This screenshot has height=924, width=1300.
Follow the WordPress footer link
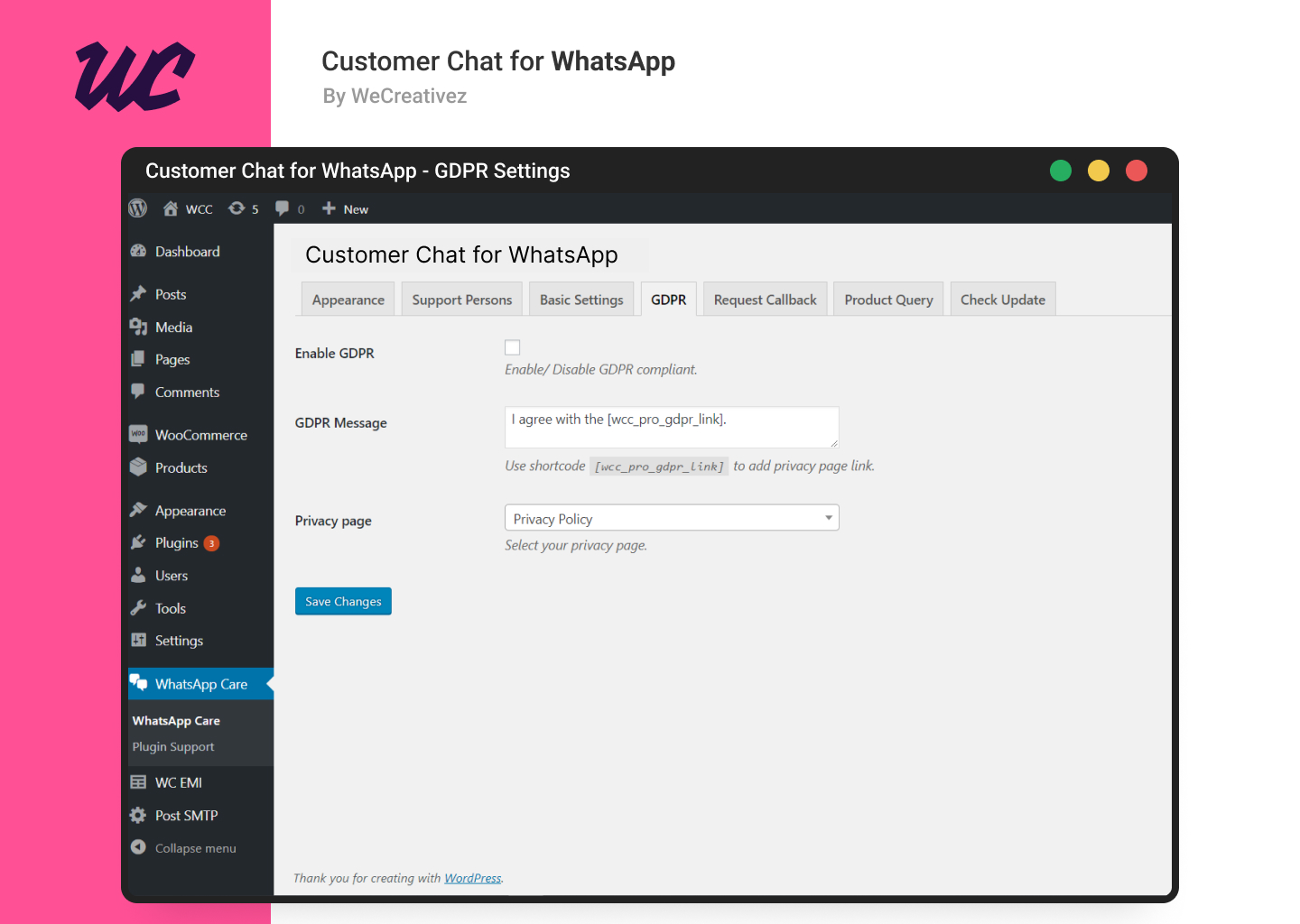(x=473, y=878)
